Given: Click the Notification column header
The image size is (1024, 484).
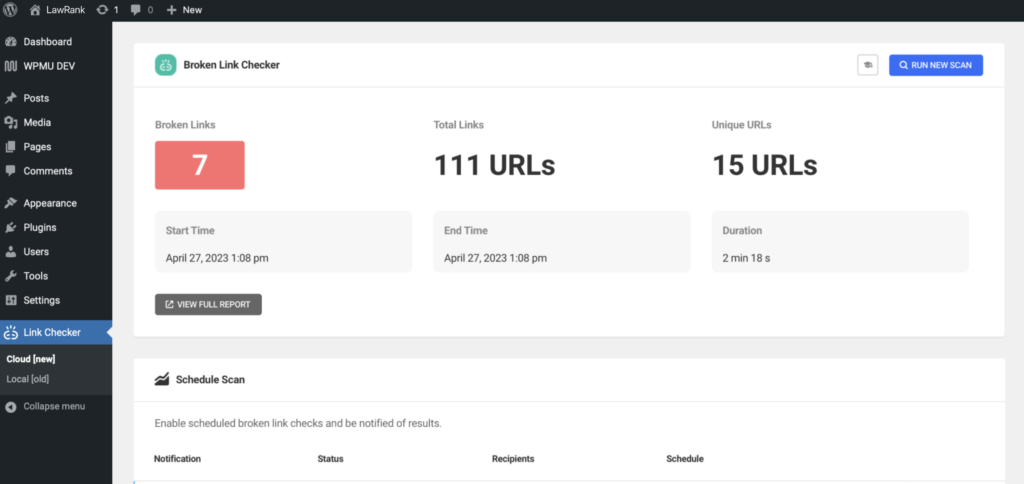Looking at the screenshot, I should [x=178, y=459].
